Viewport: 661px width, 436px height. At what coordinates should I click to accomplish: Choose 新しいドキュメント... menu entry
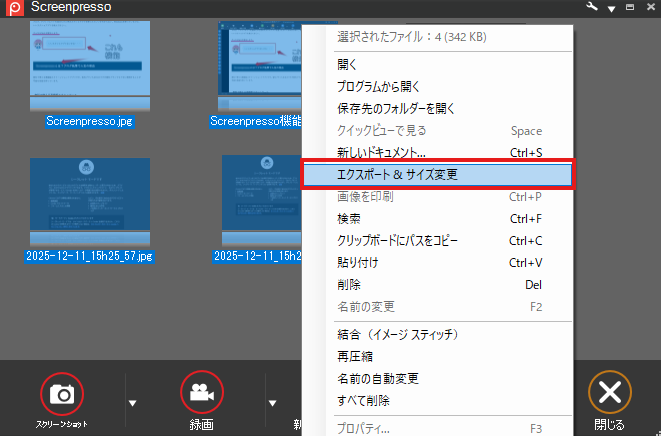tap(381, 152)
